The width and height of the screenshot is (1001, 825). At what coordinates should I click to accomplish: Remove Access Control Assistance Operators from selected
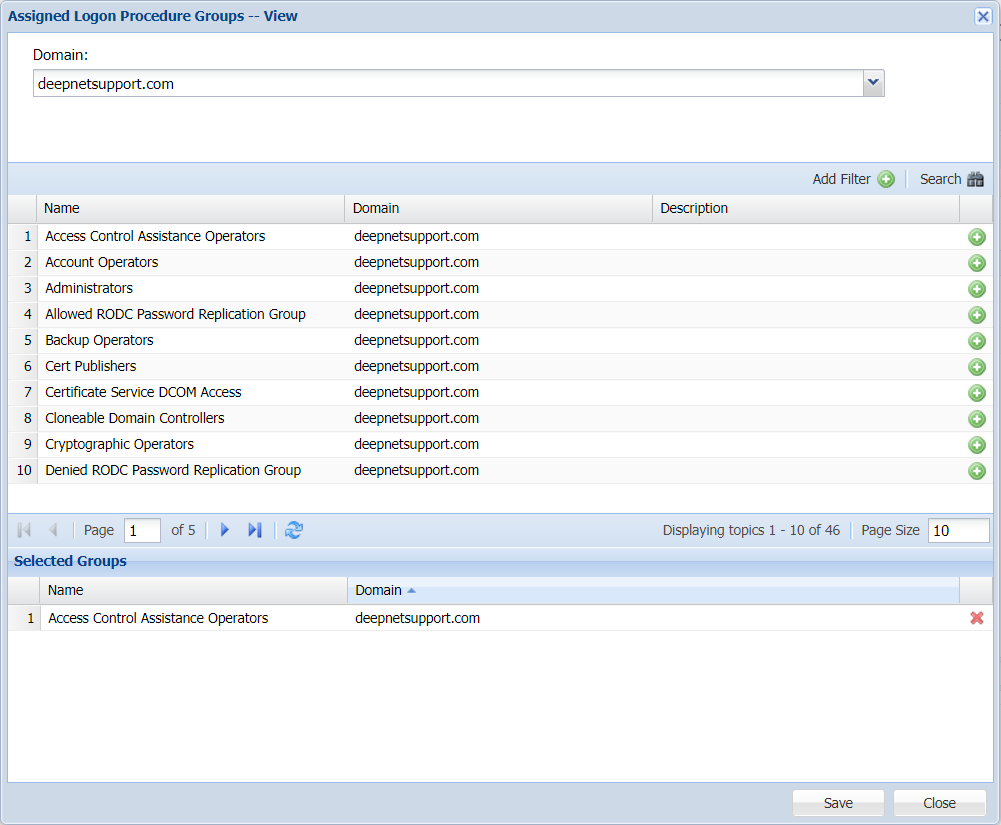977,618
